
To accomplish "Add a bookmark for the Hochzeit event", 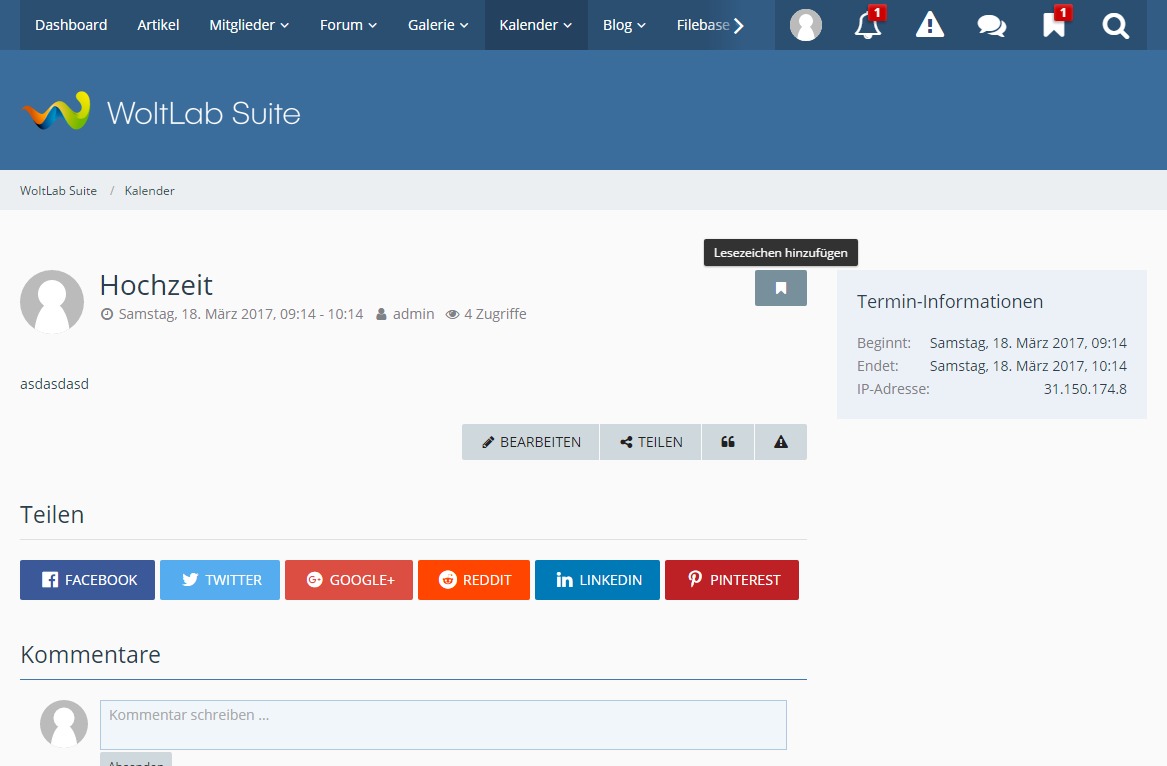I will pyautogui.click(x=781, y=288).
